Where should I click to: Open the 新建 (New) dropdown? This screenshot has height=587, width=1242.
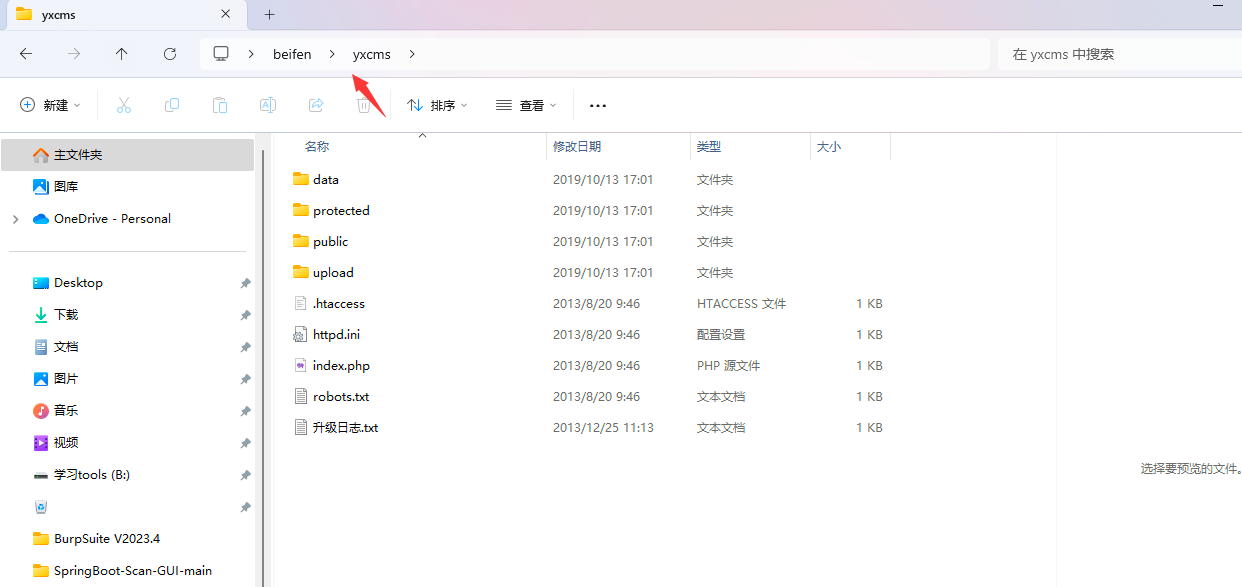point(48,105)
